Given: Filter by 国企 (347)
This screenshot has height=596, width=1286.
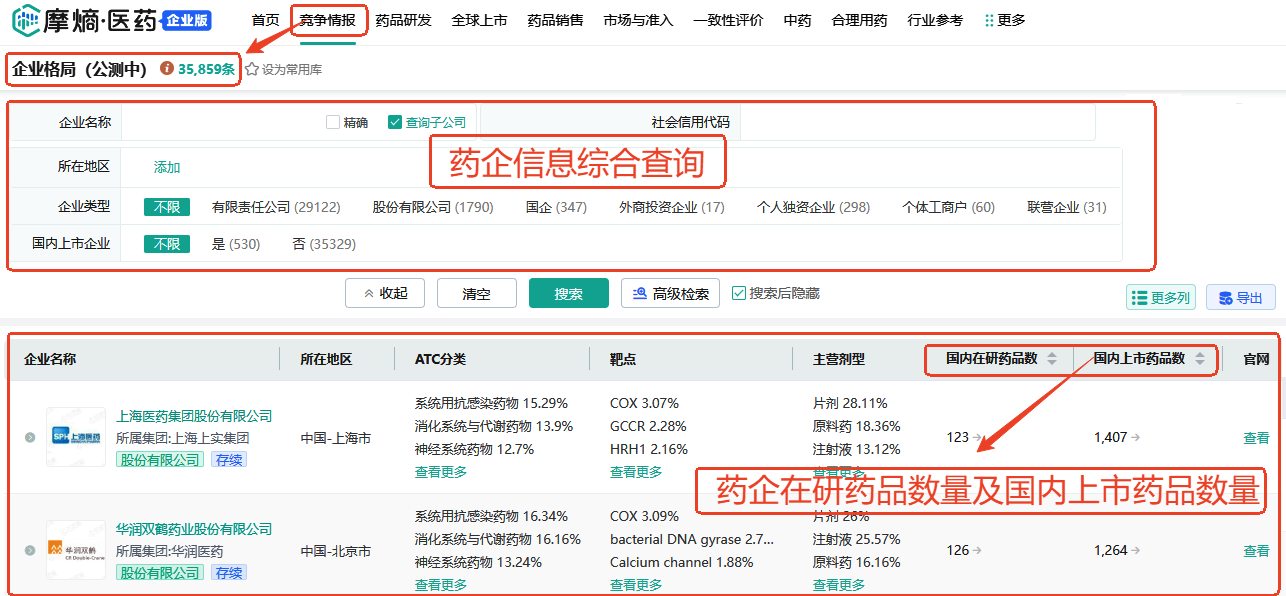Looking at the screenshot, I should coord(556,207).
